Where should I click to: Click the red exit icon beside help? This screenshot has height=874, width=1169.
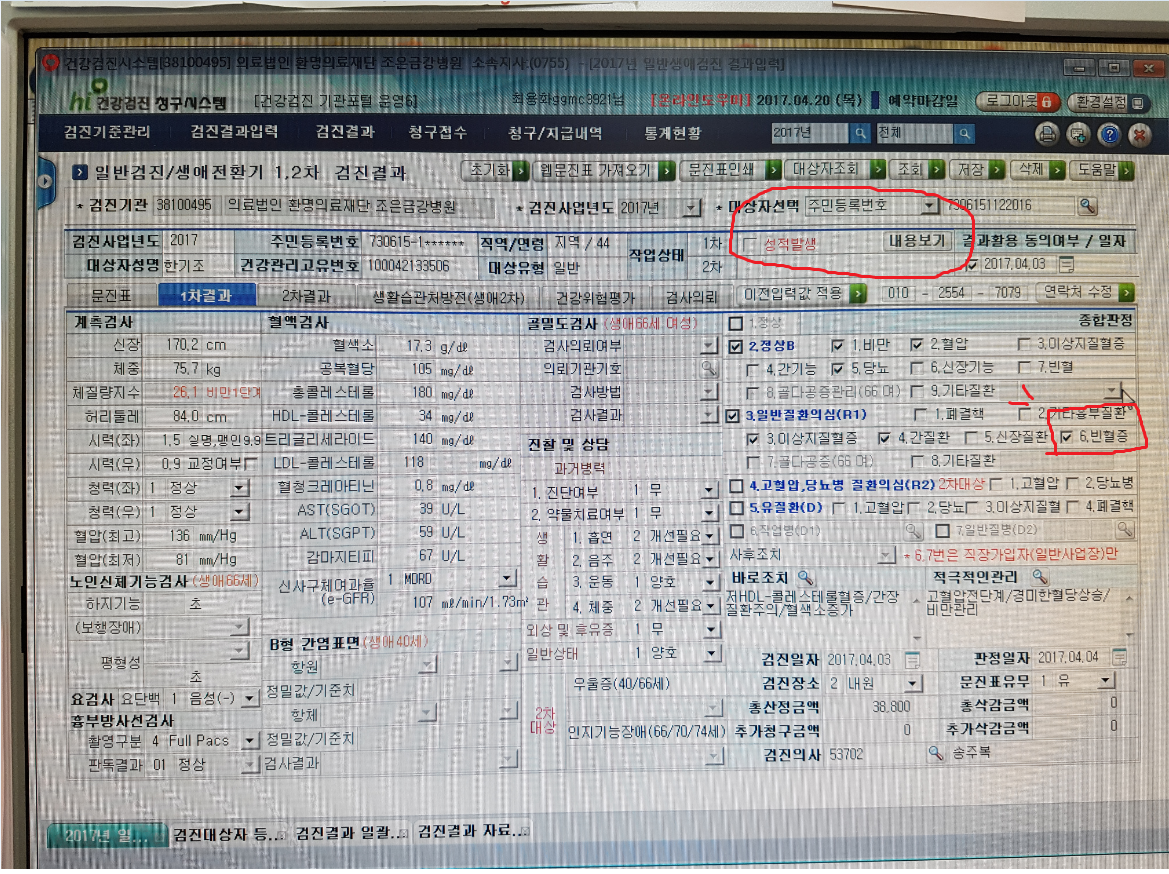(x=1139, y=135)
